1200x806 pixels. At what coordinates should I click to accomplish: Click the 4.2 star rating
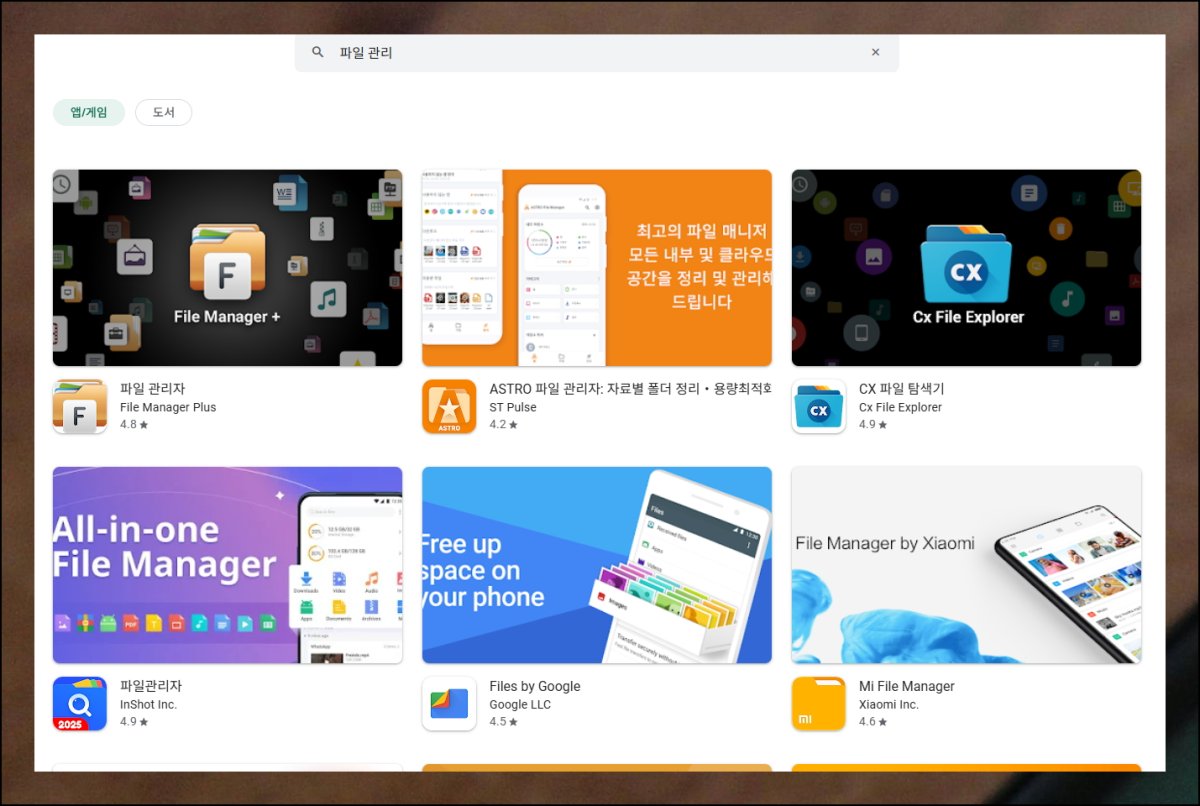pyautogui.click(x=503, y=424)
